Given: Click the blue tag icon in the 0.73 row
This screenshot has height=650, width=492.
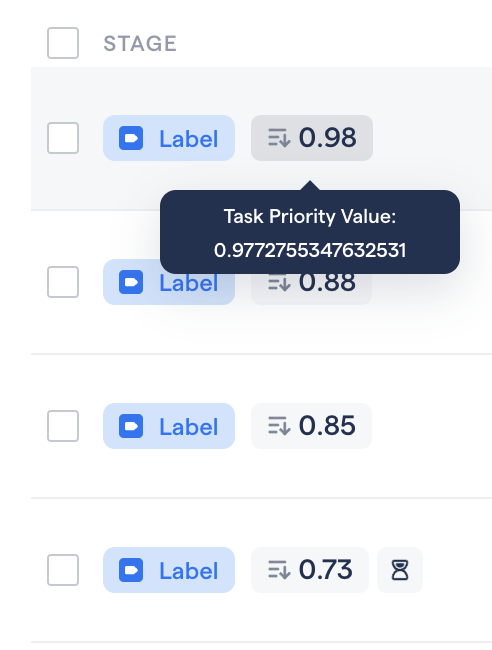Looking at the screenshot, I should pos(131,570).
